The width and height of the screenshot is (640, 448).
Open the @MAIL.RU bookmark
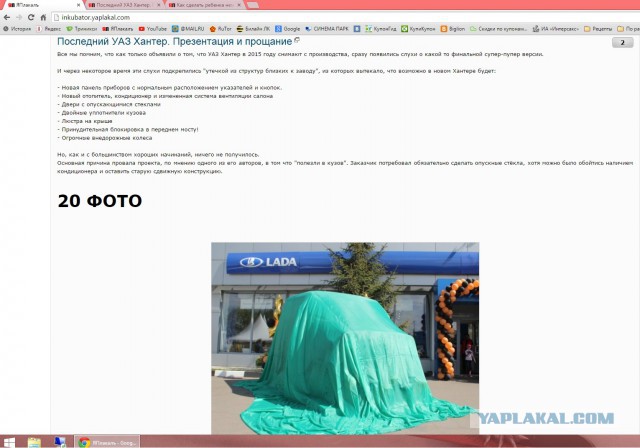(188, 29)
